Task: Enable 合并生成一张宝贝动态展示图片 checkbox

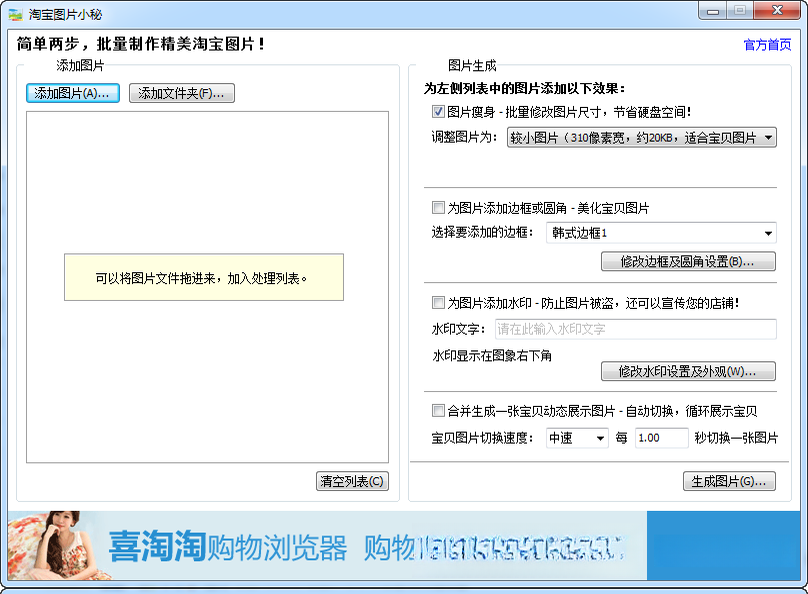Action: 438,411
